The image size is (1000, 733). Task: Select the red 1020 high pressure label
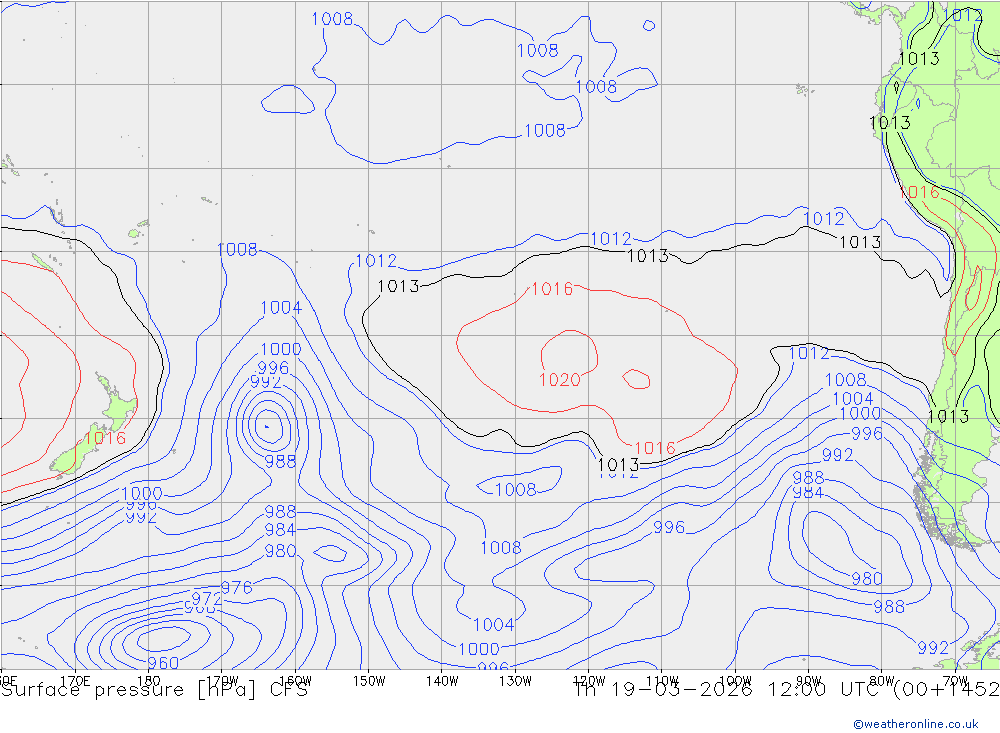click(559, 380)
